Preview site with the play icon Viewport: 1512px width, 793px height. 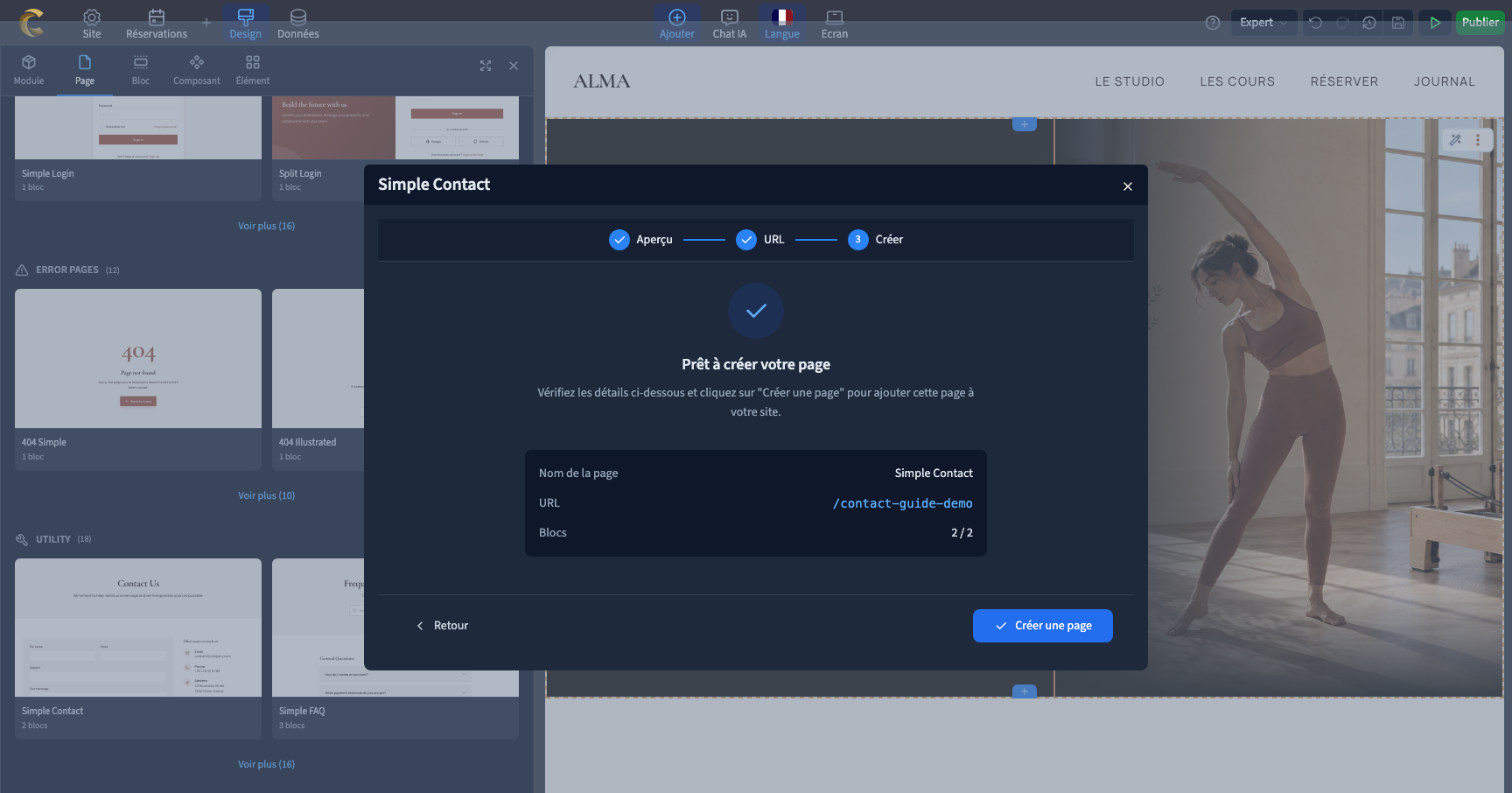point(1435,23)
